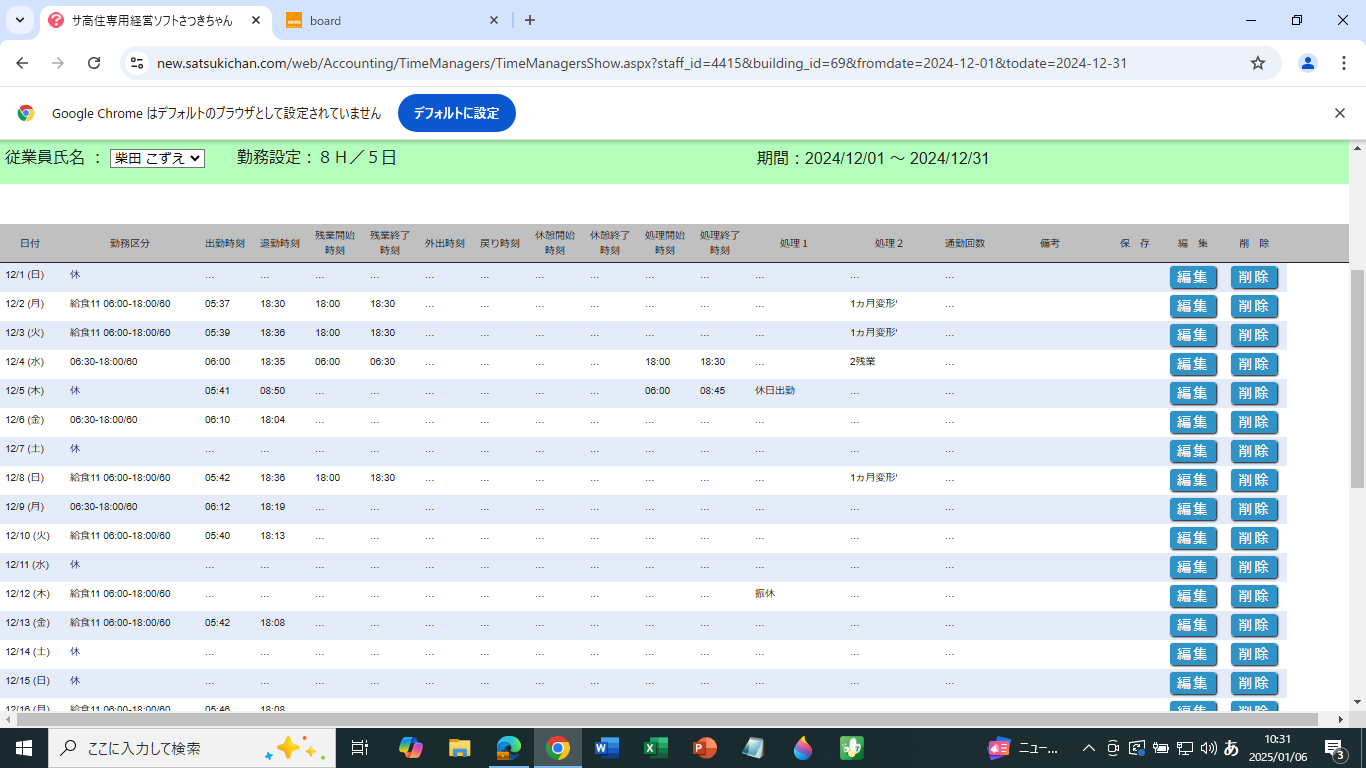Open Excel from the taskbar
Viewport: 1366px width, 768px height.
[x=655, y=748]
